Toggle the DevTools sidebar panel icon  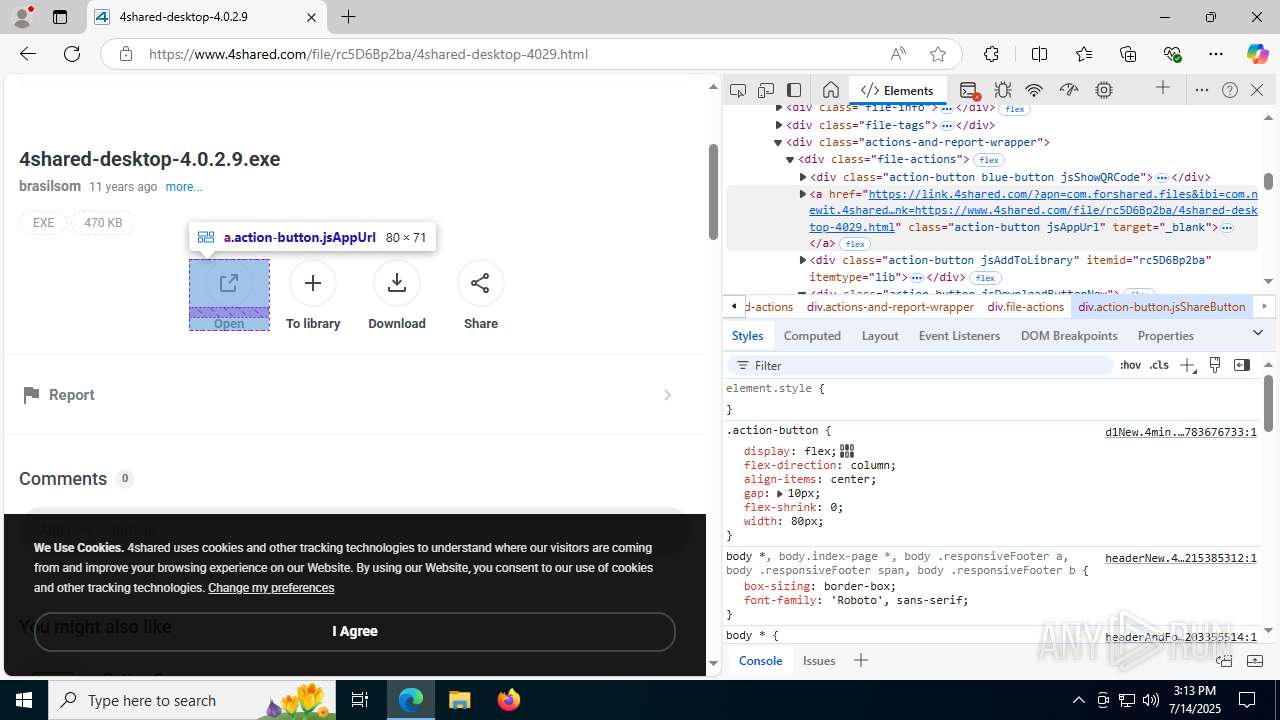point(794,90)
